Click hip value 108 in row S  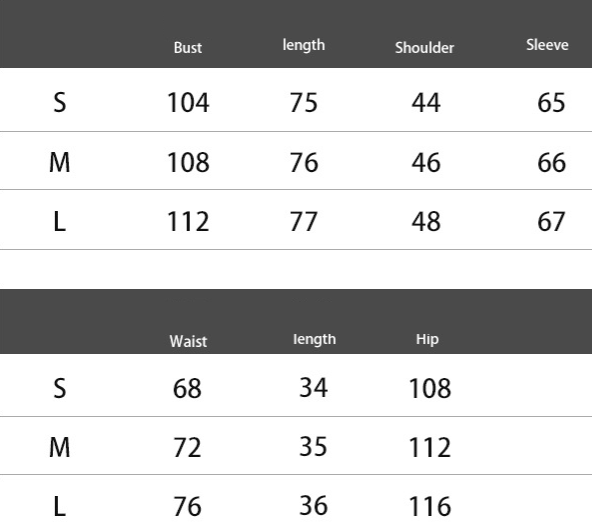pyautogui.click(x=430, y=388)
